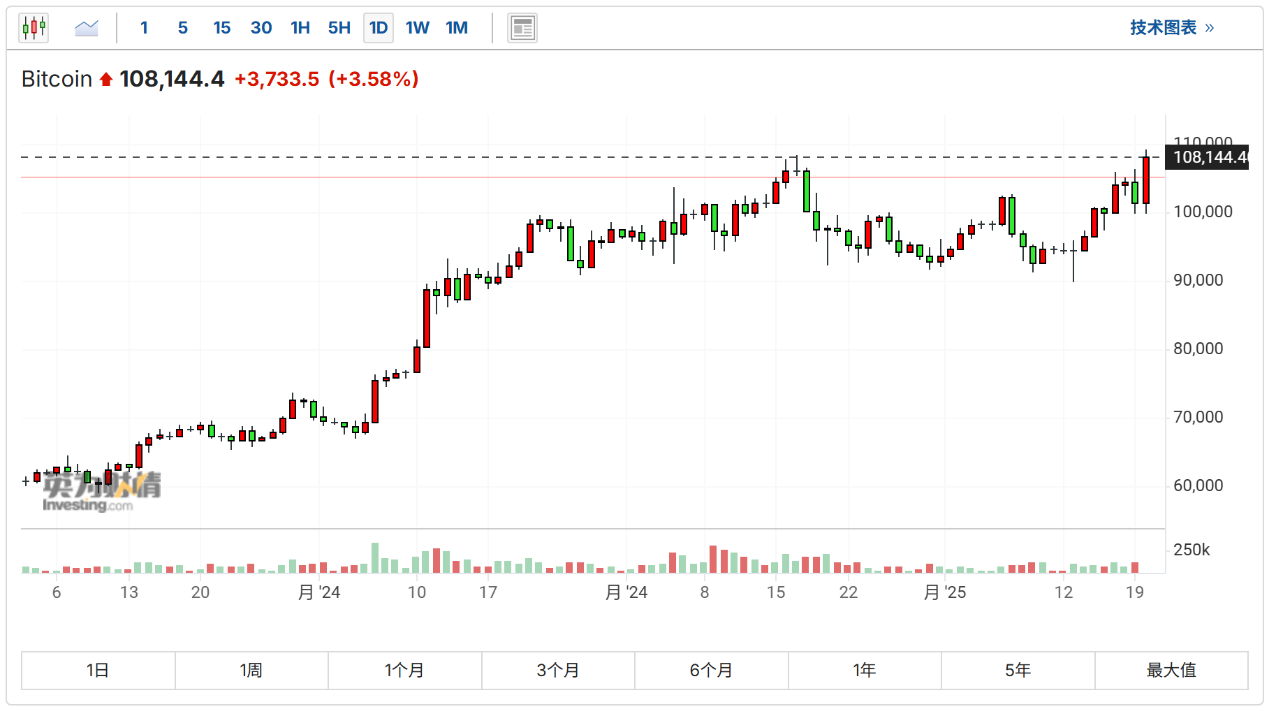Click the red up-arrow beside Bitcoin

pyautogui.click(x=106, y=80)
